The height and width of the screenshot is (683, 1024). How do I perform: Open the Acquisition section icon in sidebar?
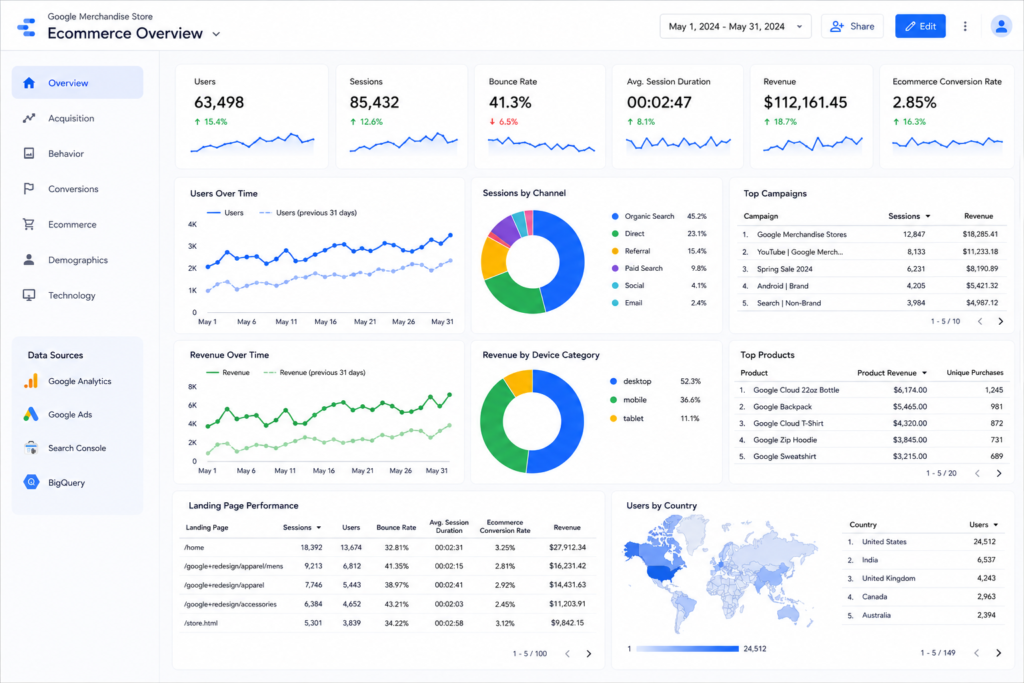pos(29,118)
